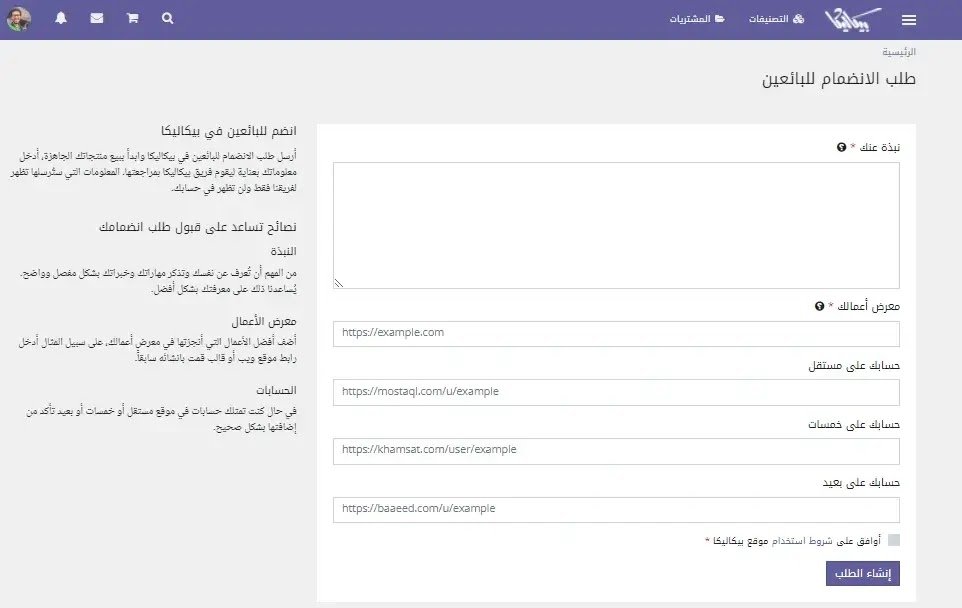Image resolution: width=962 pixels, height=608 pixels.
Task: Click the Baaeed account URL field
Action: point(616,509)
